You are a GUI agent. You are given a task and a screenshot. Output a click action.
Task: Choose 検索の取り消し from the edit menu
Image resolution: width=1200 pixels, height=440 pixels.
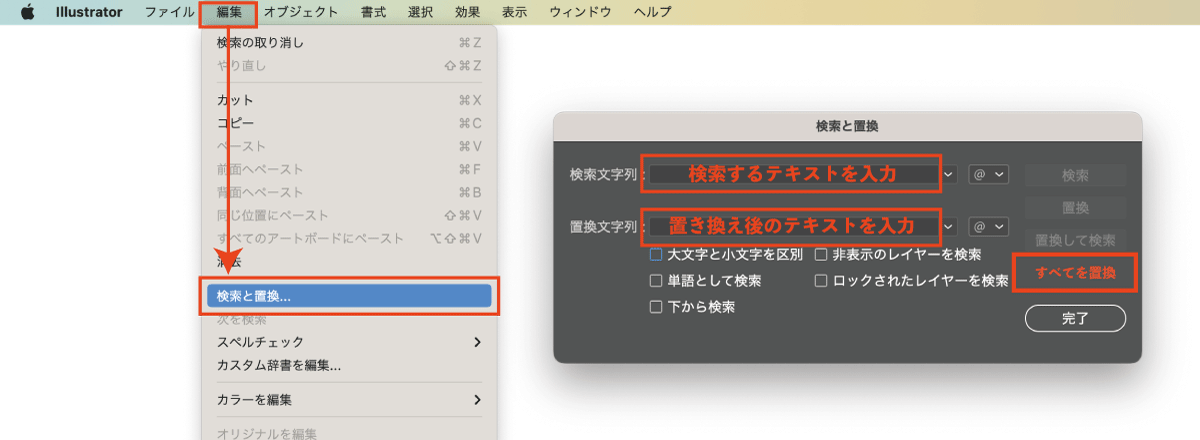click(349, 43)
